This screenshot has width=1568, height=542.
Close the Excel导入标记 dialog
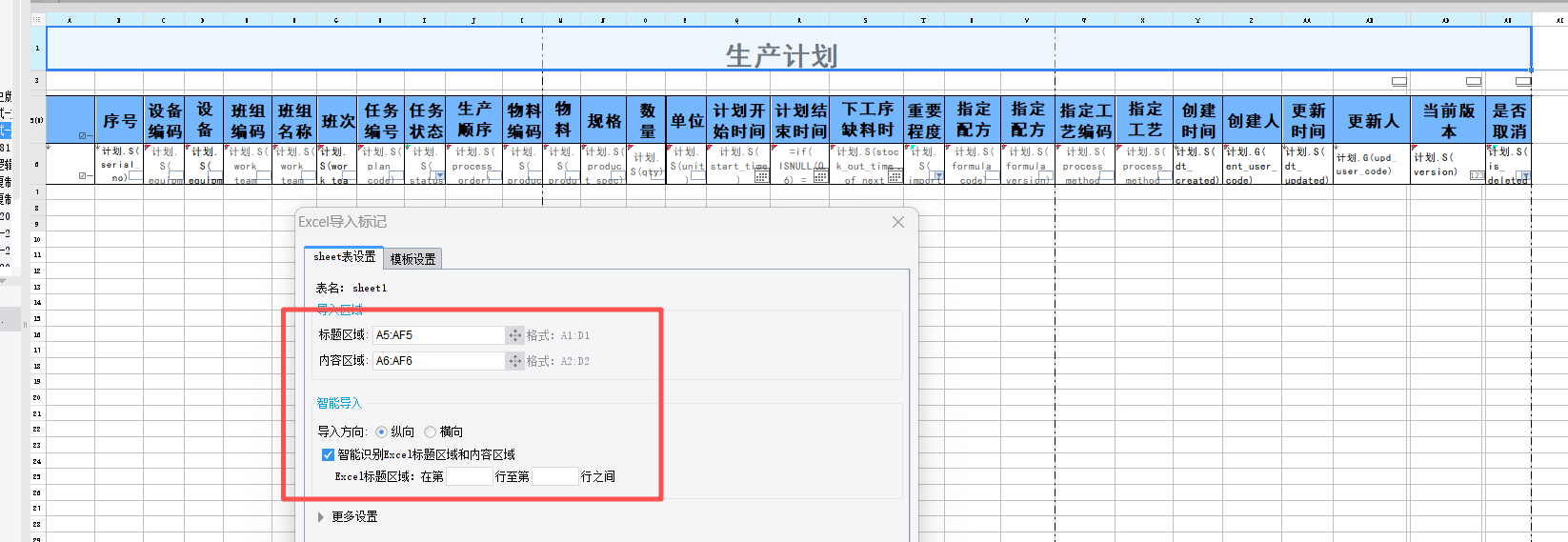click(x=897, y=222)
